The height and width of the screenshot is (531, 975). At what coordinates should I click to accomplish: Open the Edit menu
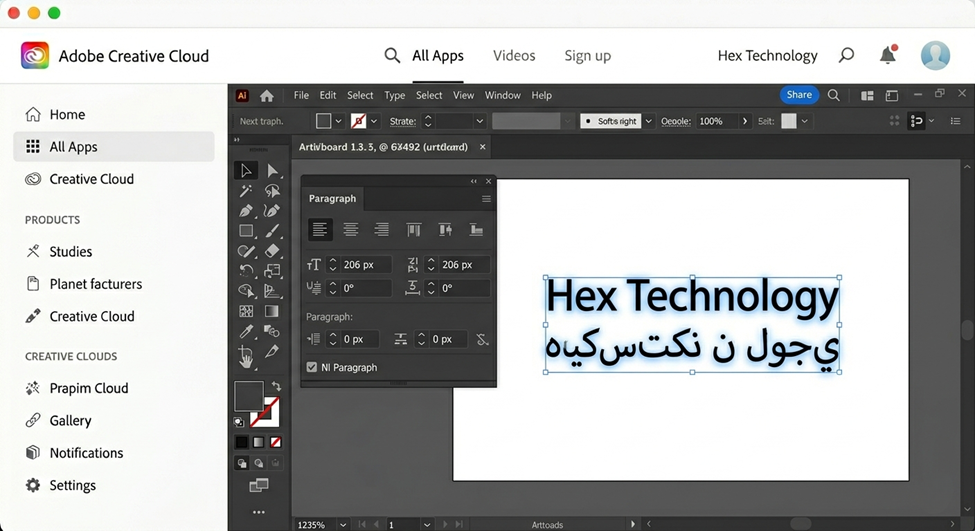pos(328,95)
